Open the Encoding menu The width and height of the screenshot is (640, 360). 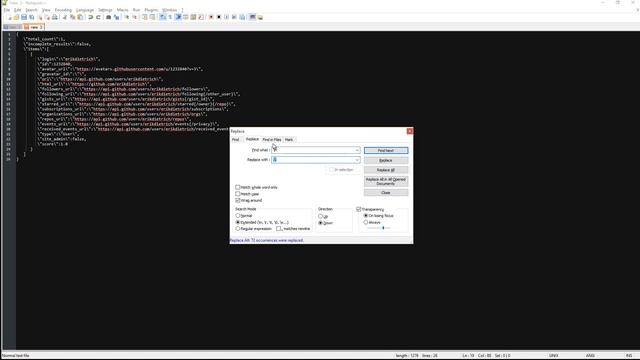(63, 10)
